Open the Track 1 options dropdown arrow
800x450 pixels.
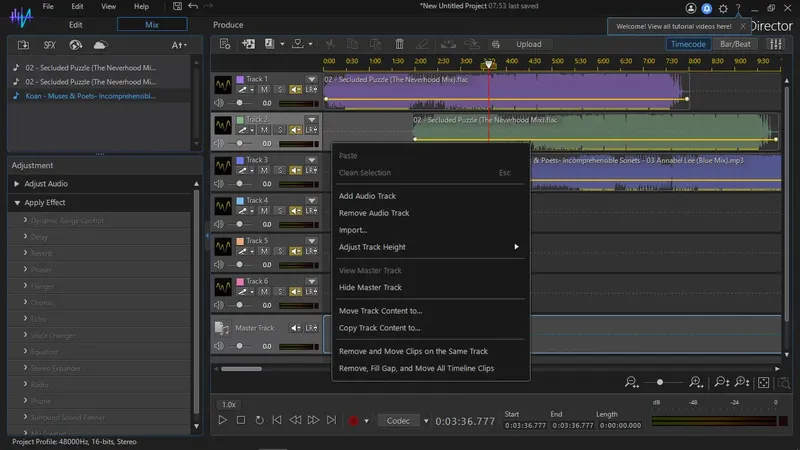point(311,78)
